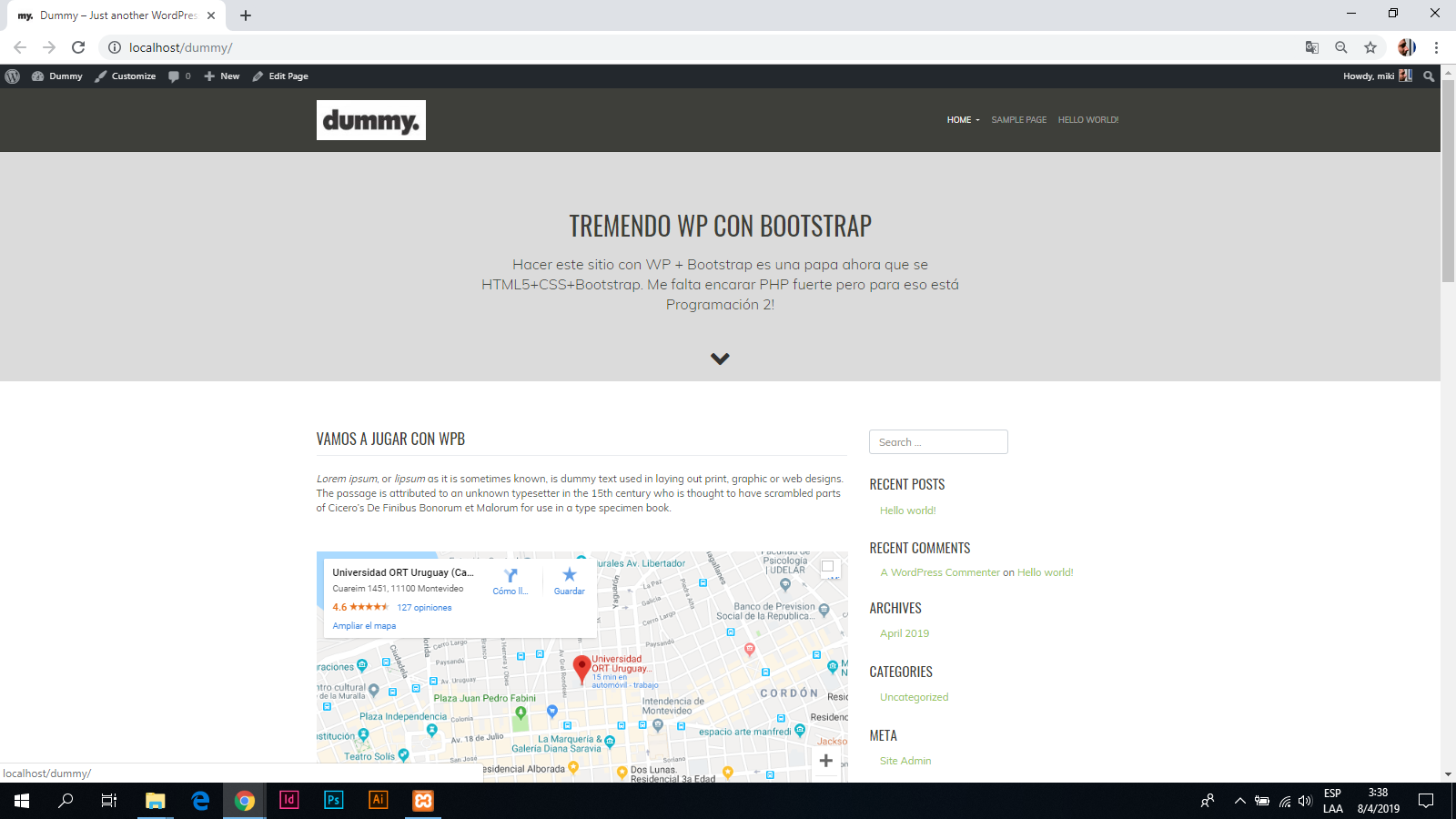This screenshot has height=819, width=1456.
Task: Click the site information icon in address bar
Action: click(x=115, y=47)
